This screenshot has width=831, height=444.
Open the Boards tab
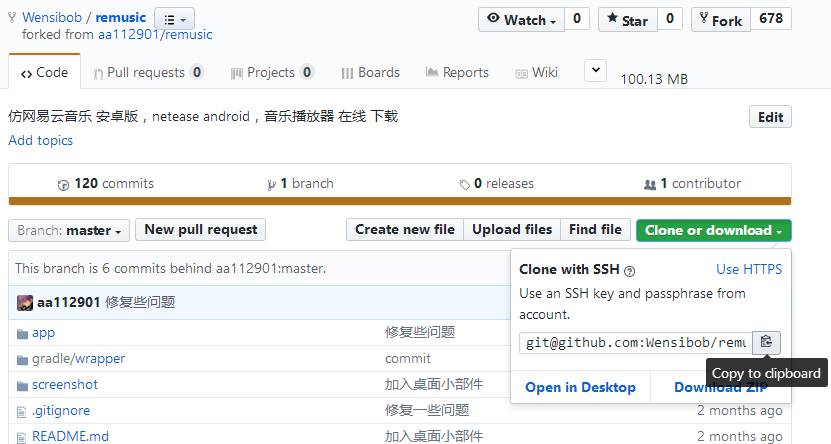pos(370,73)
